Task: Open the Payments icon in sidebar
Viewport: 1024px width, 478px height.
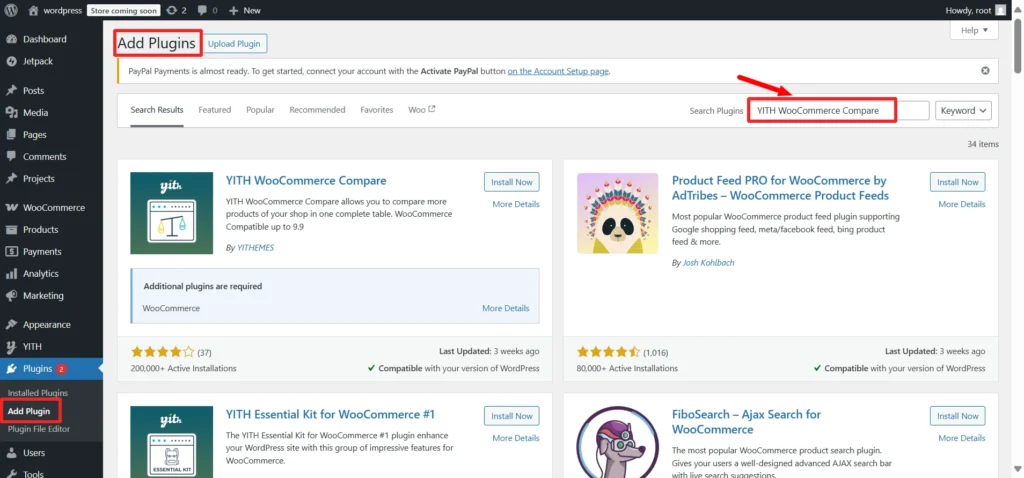Action: click(x=11, y=252)
